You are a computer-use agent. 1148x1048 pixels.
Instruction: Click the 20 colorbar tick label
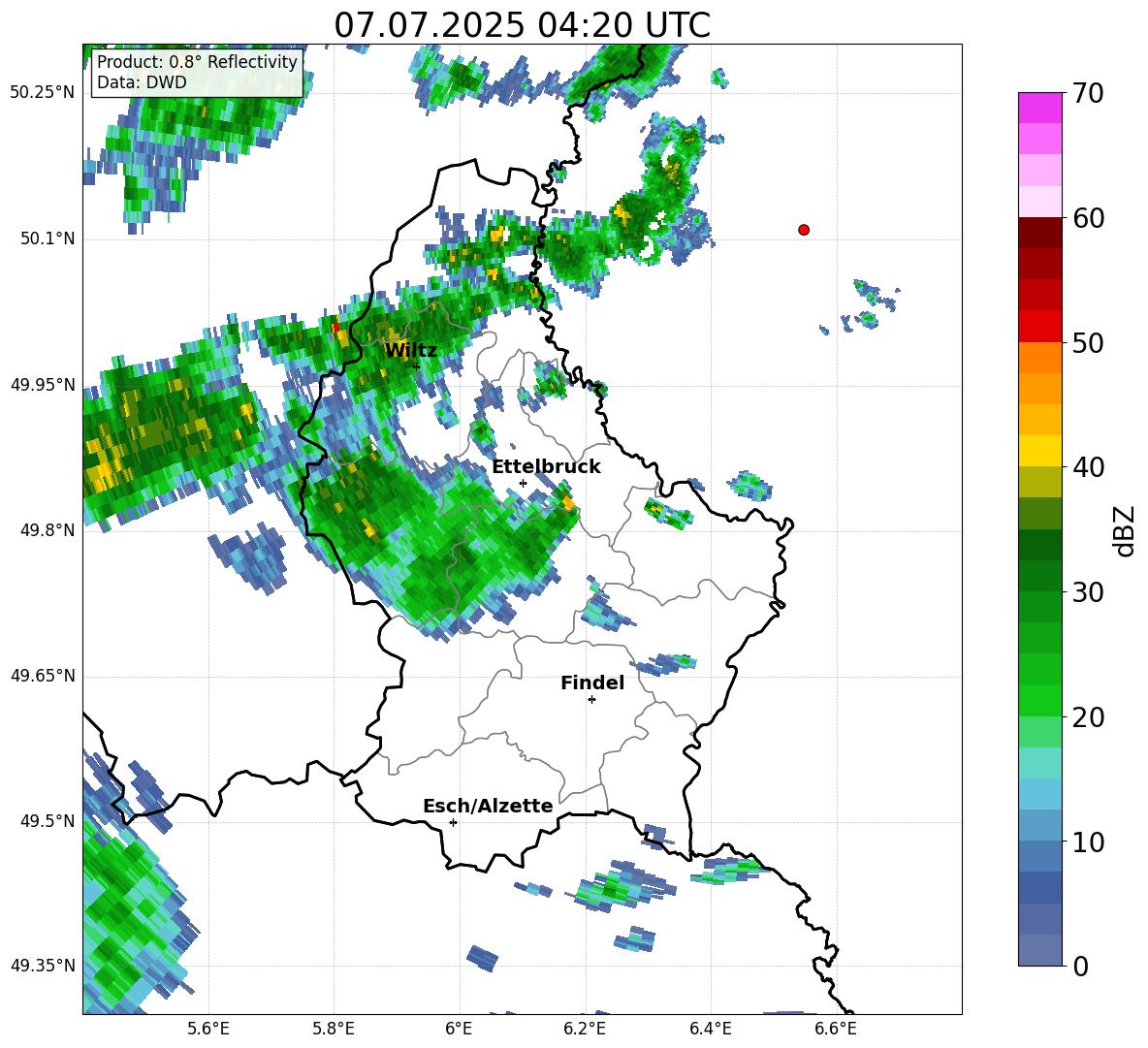click(1088, 717)
